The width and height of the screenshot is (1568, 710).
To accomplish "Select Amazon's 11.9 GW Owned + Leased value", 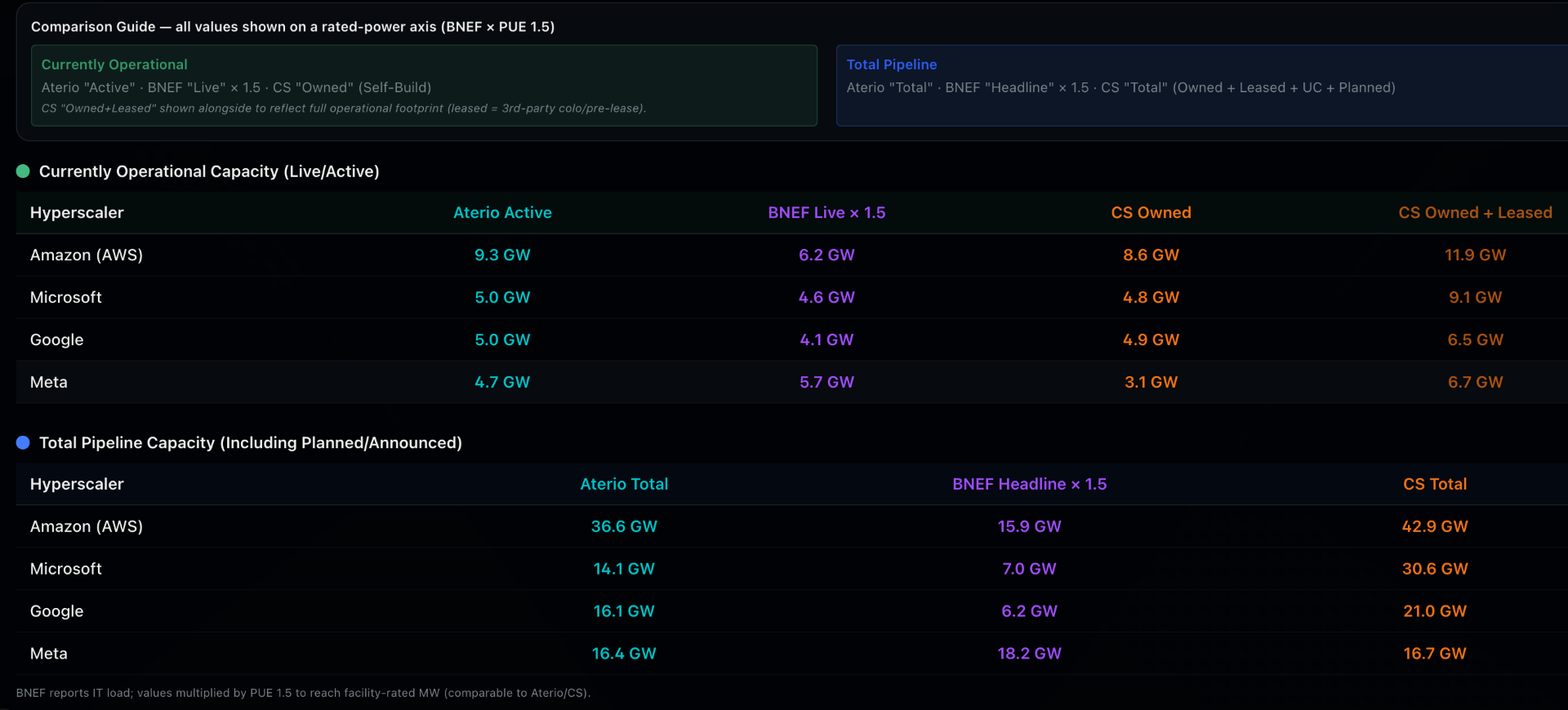I will (x=1475, y=255).
